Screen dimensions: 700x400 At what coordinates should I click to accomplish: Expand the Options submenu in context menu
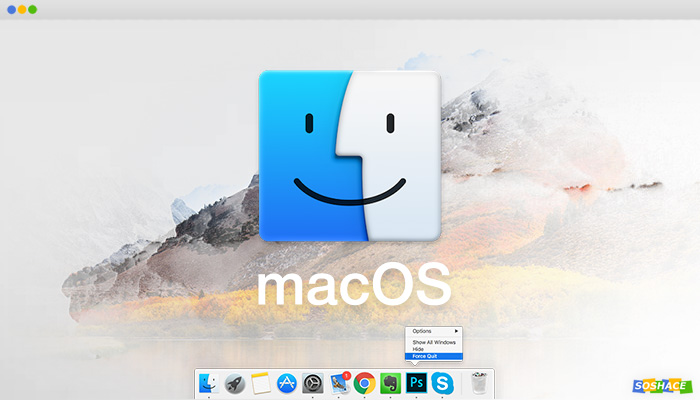pos(434,331)
